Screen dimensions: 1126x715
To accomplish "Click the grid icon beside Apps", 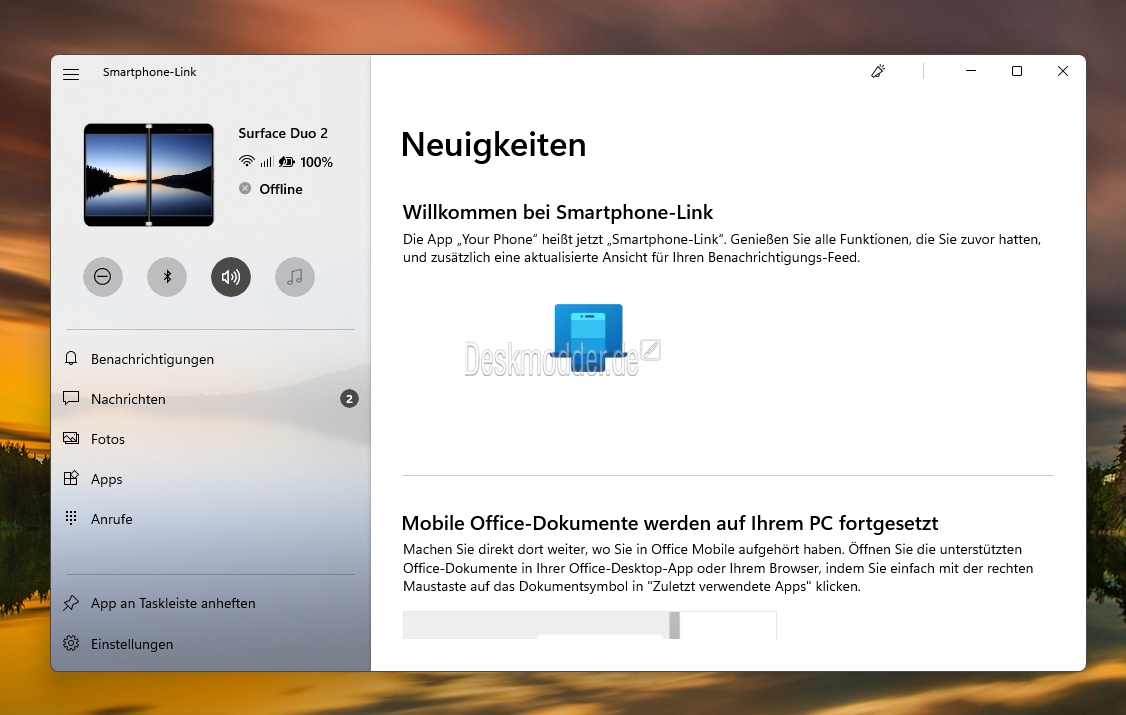I will (70, 478).
